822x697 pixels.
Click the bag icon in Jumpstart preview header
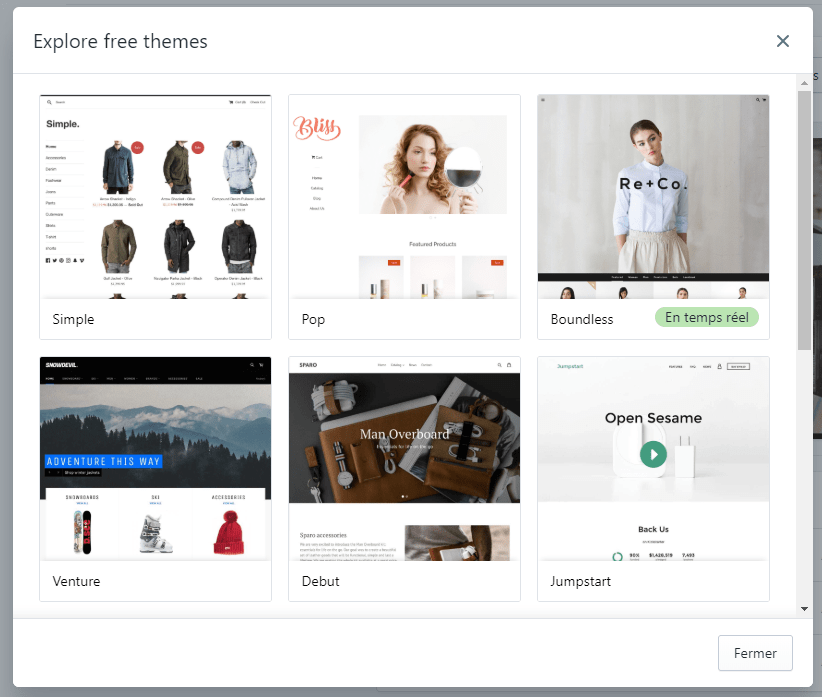pyautogui.click(x=720, y=366)
